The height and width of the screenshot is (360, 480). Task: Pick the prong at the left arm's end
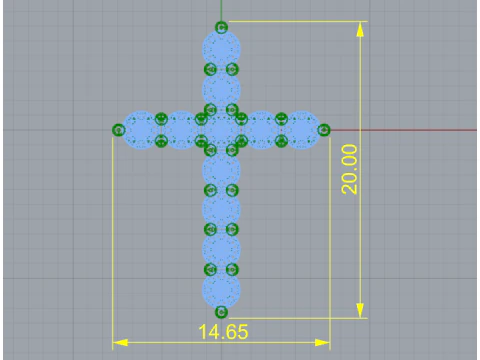pyautogui.click(x=118, y=130)
